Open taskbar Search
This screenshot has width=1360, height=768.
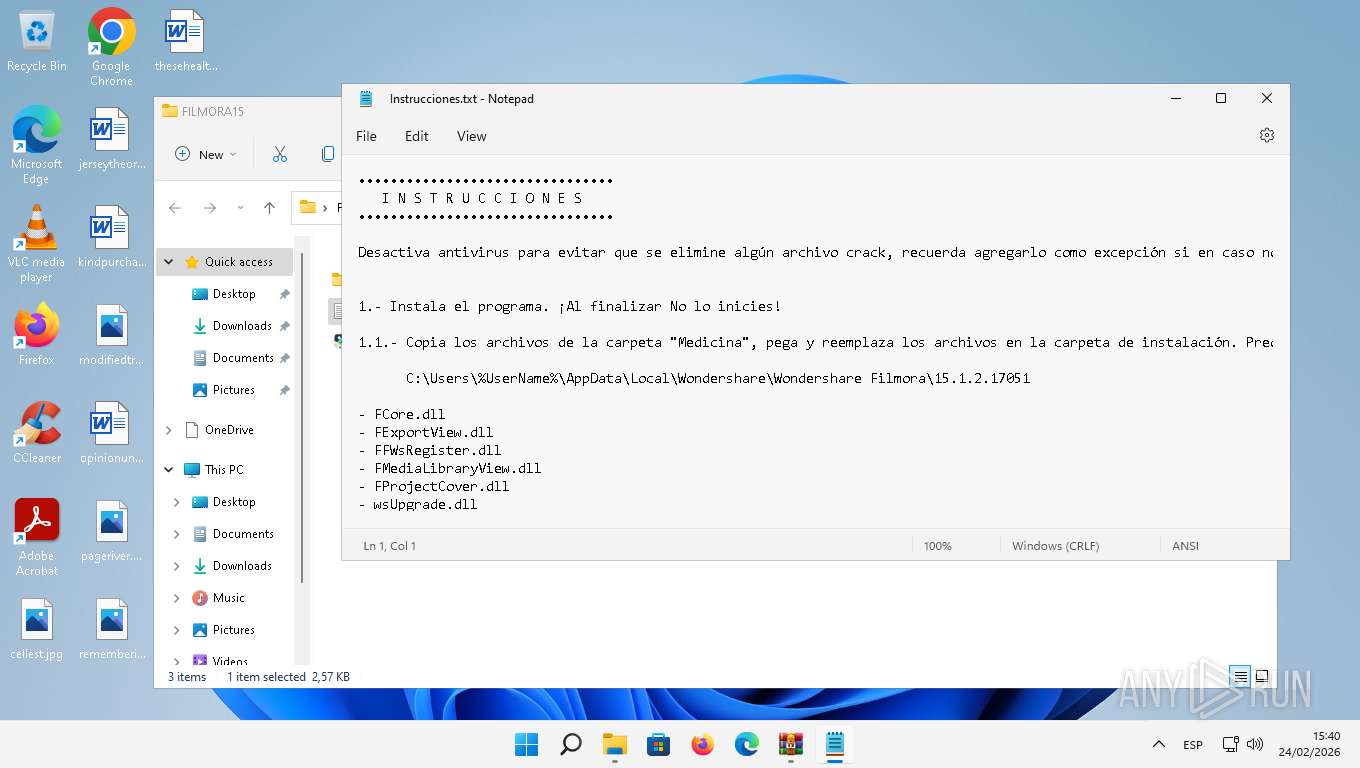point(570,744)
